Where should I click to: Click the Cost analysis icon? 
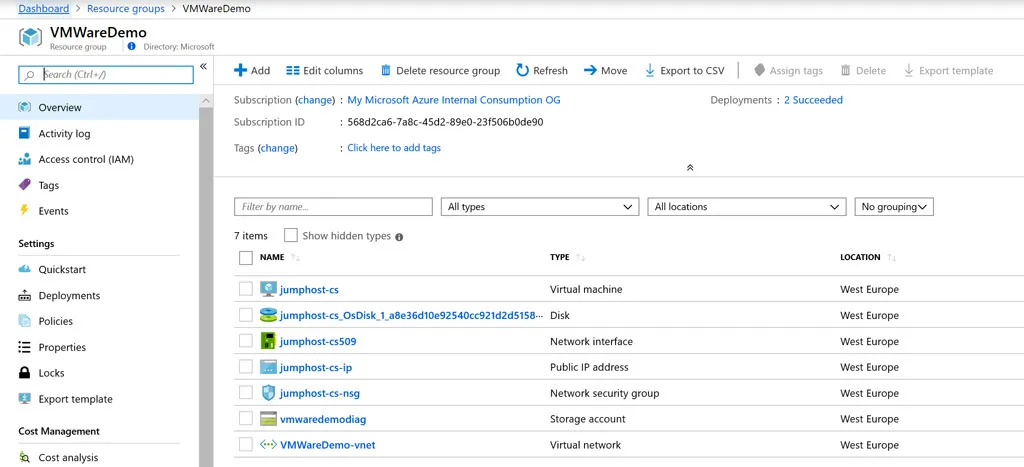tap(25, 457)
